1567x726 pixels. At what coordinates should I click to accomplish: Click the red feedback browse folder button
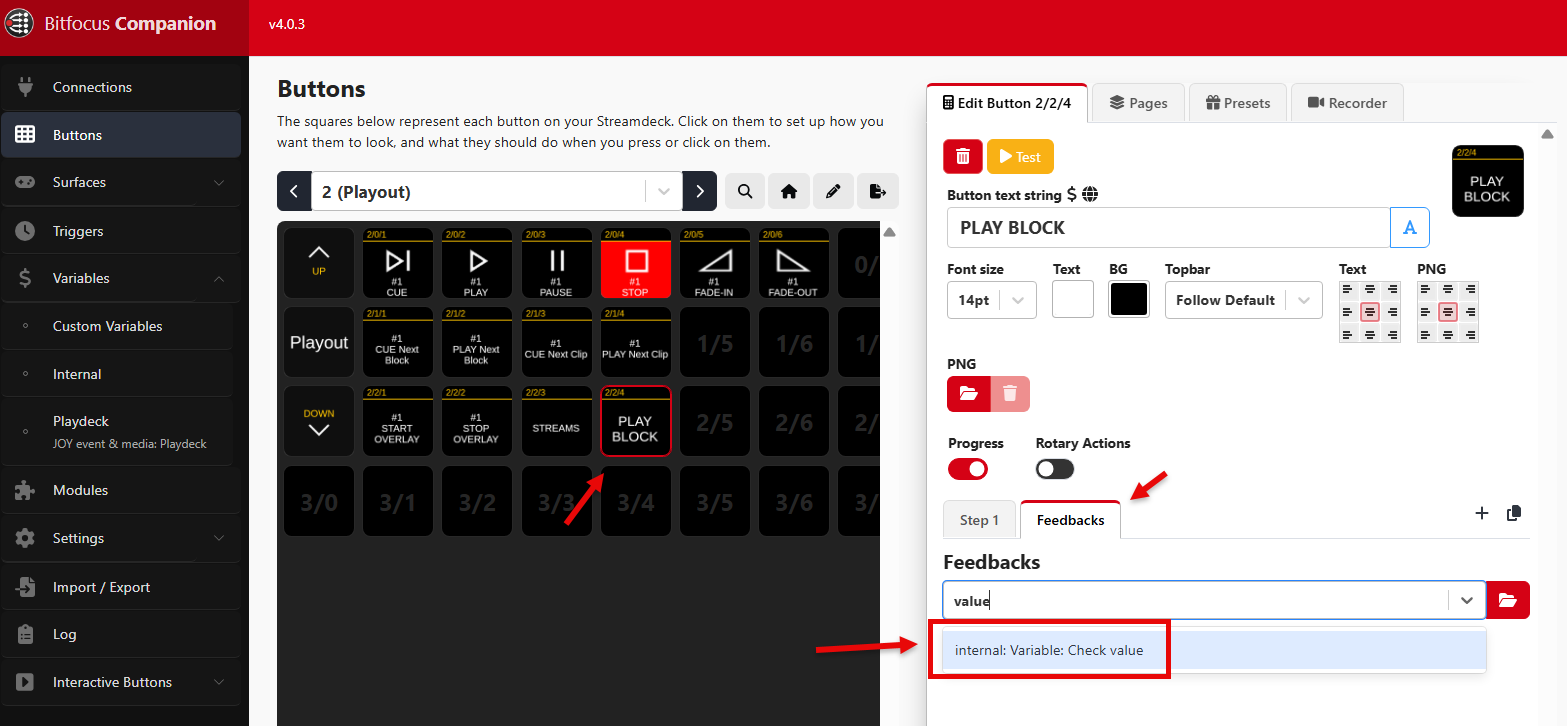[1508, 600]
